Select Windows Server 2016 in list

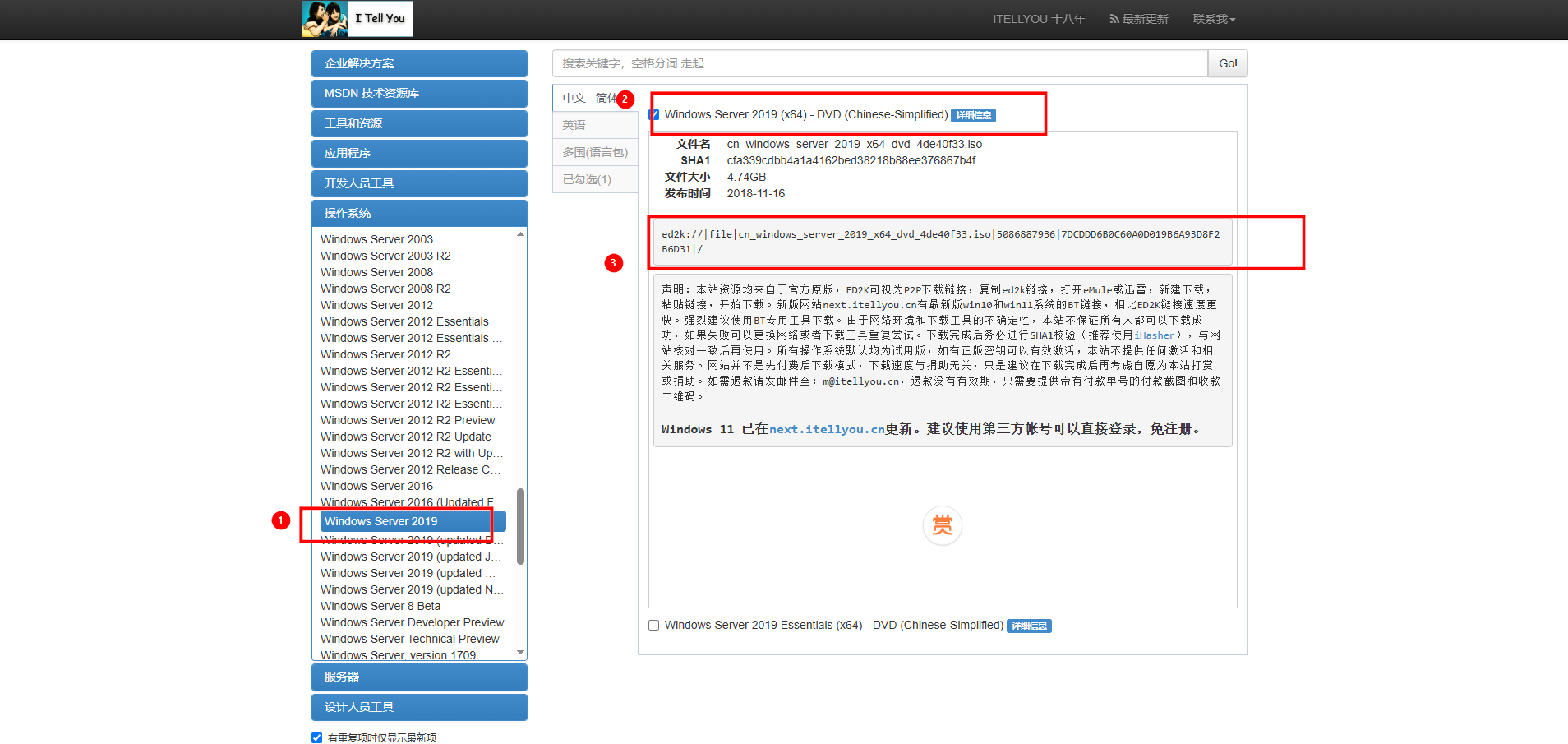pyautogui.click(x=376, y=486)
